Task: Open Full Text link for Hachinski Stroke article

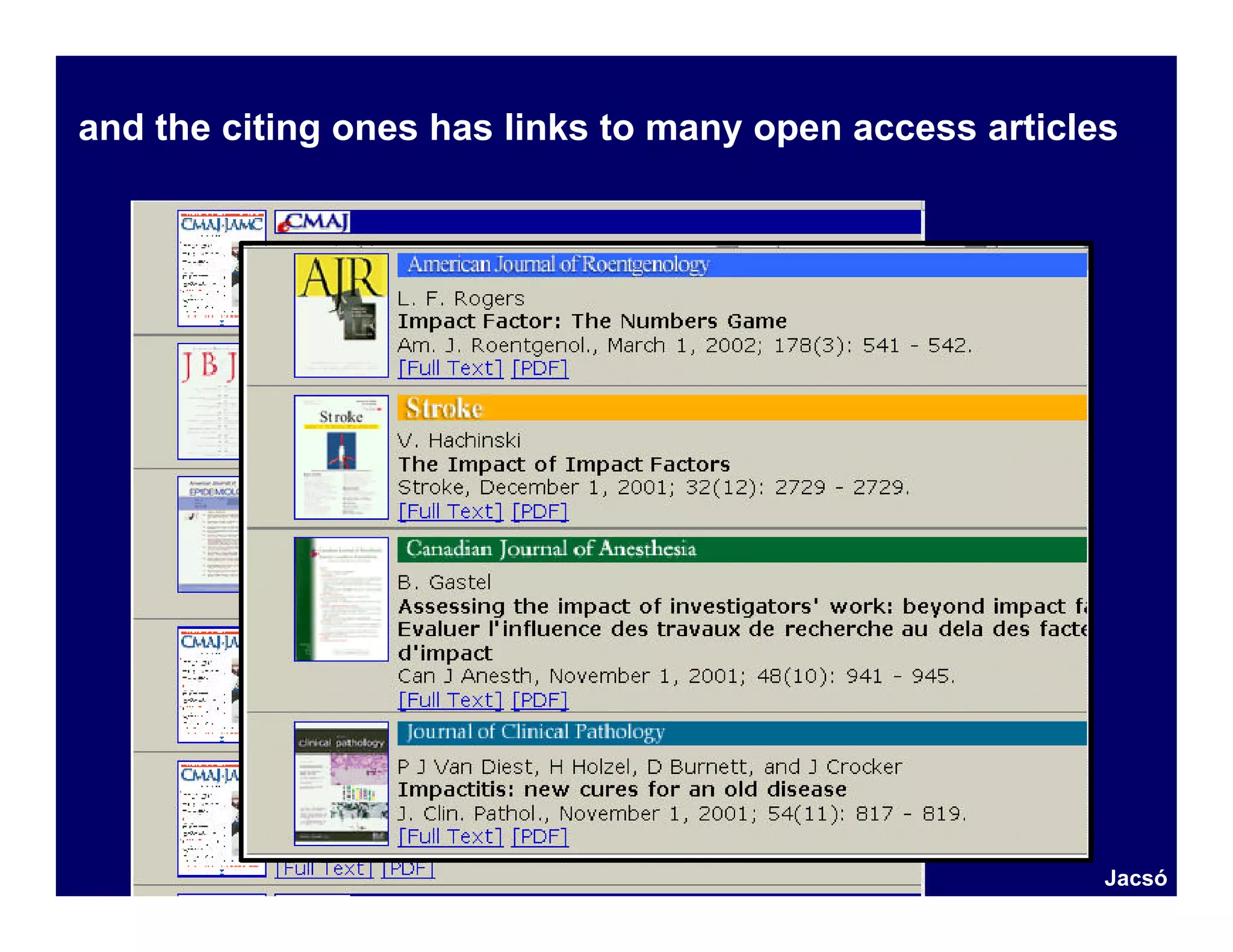Action: 450,512
